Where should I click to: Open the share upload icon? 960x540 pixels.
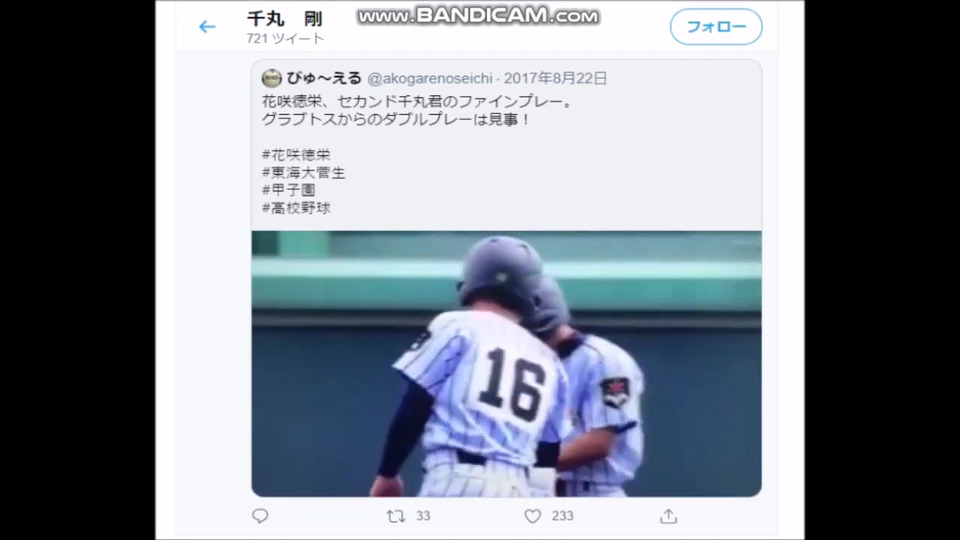tap(669, 517)
